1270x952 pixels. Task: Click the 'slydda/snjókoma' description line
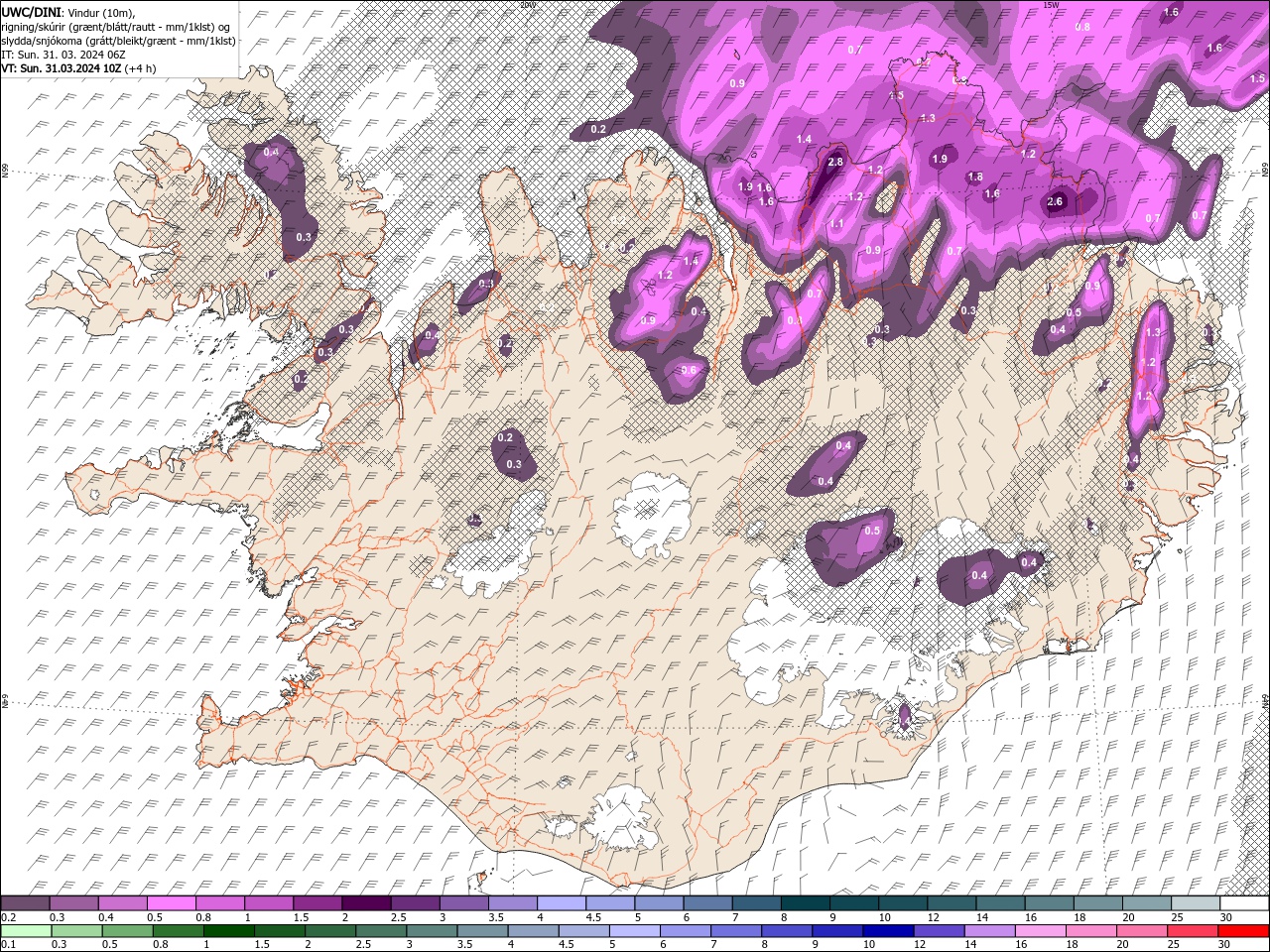pos(119,41)
